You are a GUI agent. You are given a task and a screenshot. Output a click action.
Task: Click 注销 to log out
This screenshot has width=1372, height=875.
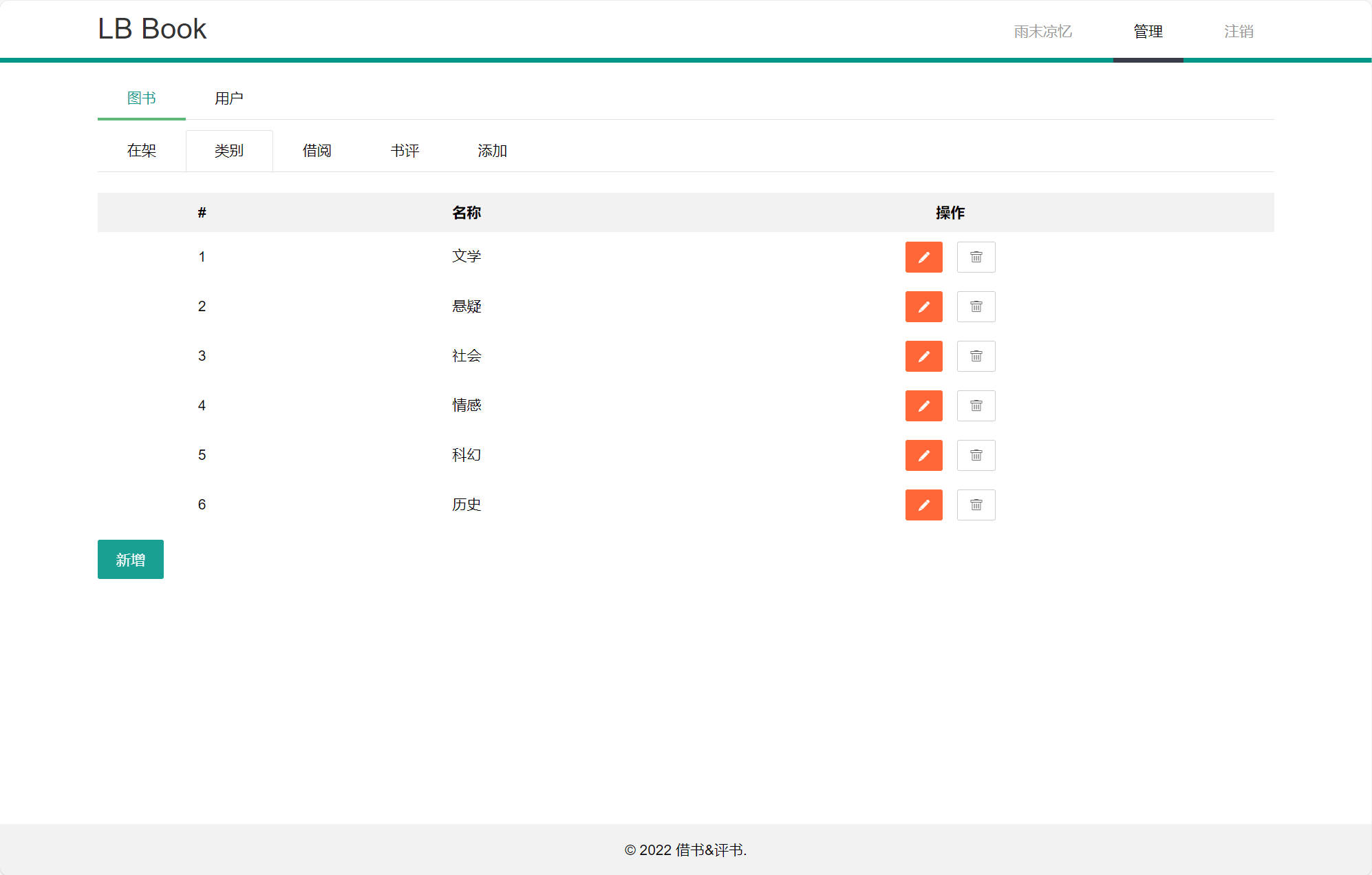1238,32
